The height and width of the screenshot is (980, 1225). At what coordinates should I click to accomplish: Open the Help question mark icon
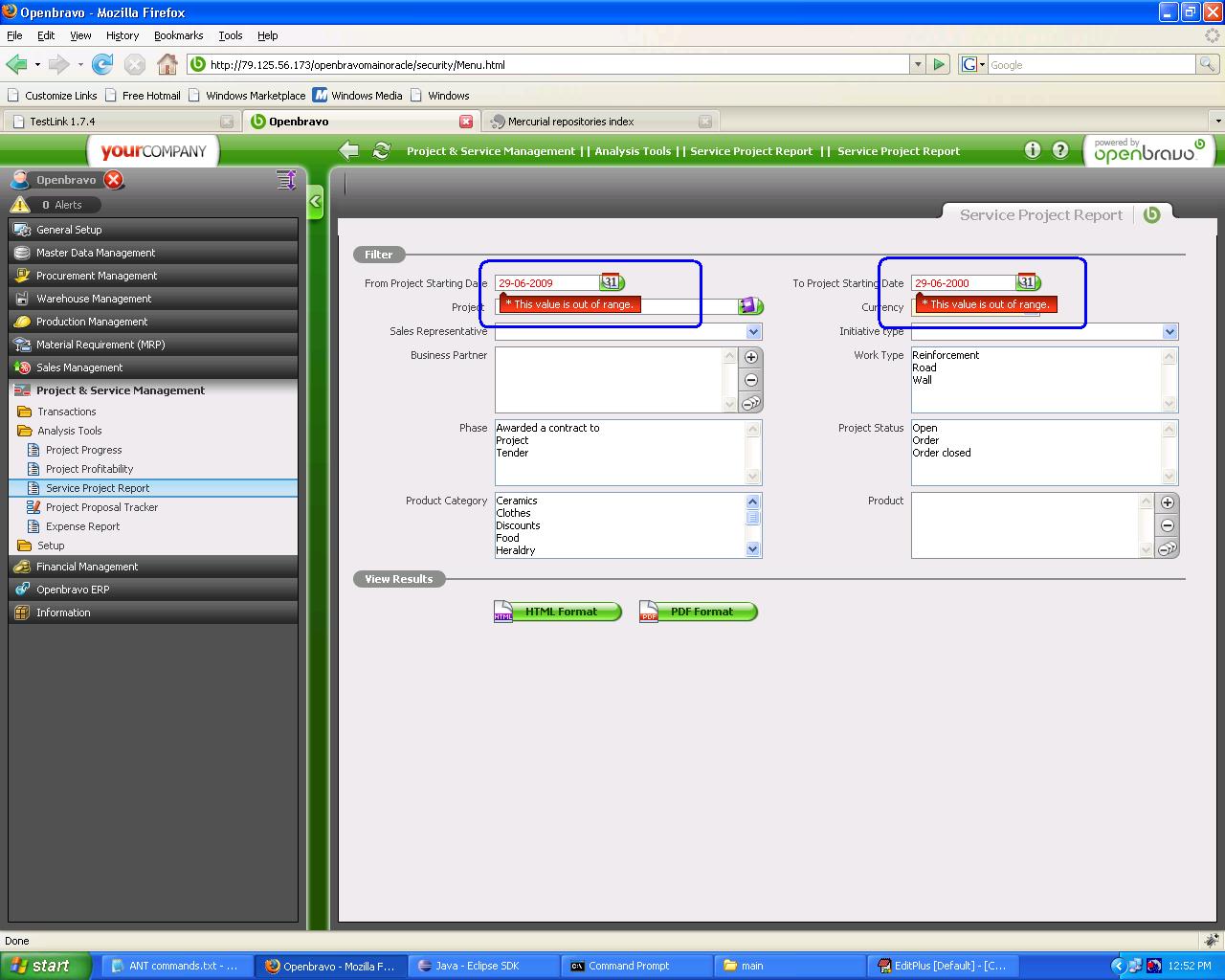click(1060, 150)
